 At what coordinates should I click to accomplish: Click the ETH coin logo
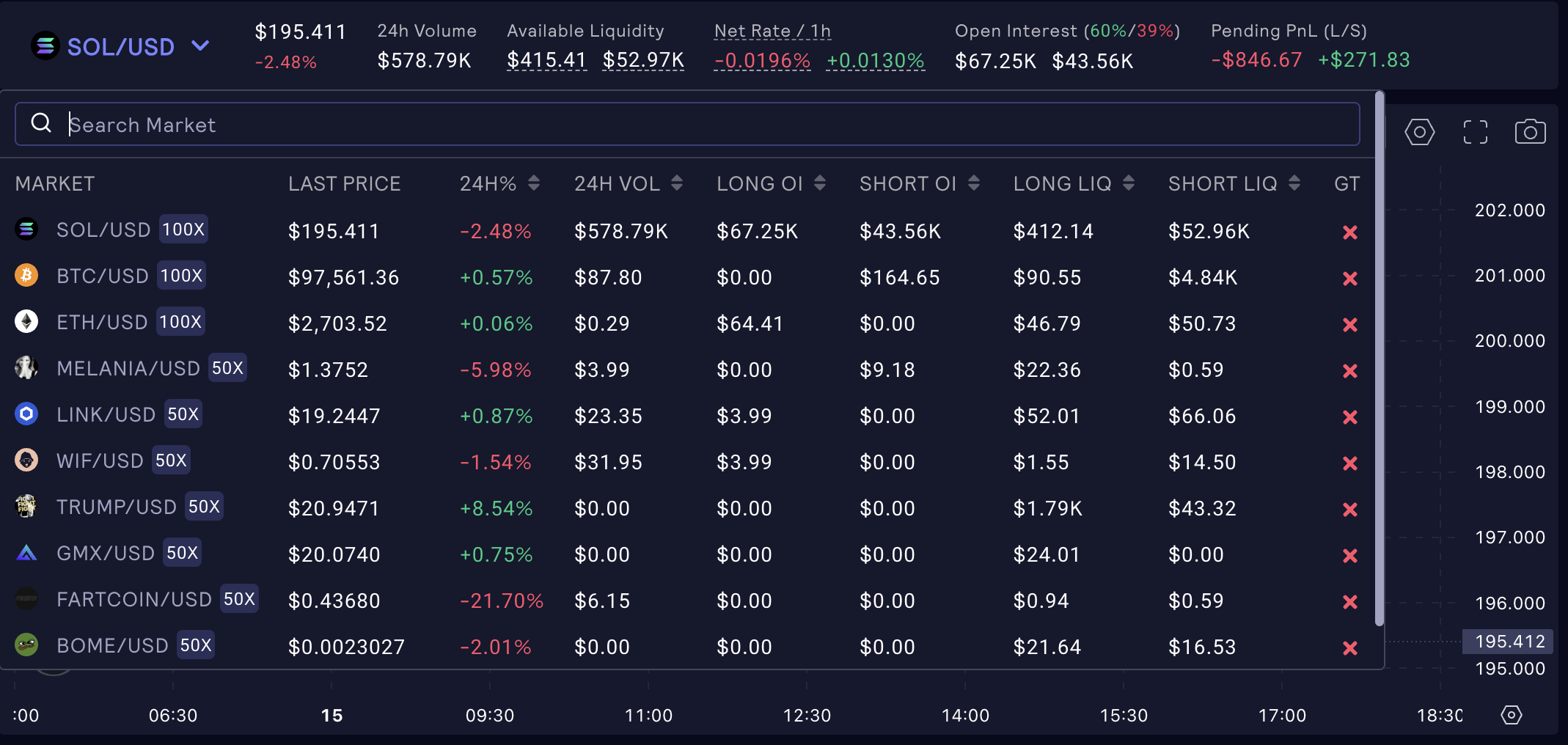(x=26, y=323)
